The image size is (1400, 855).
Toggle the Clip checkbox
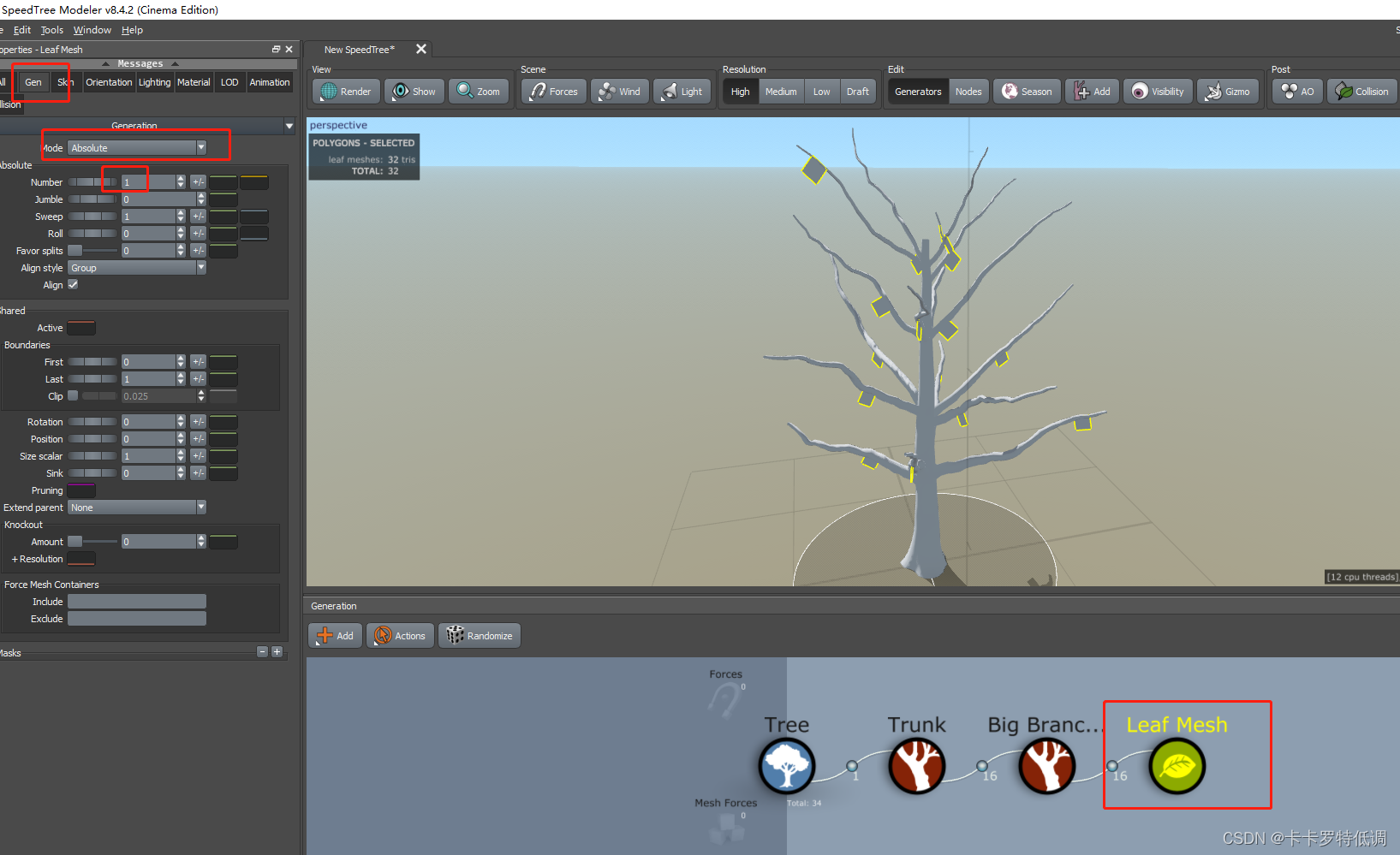click(x=73, y=395)
